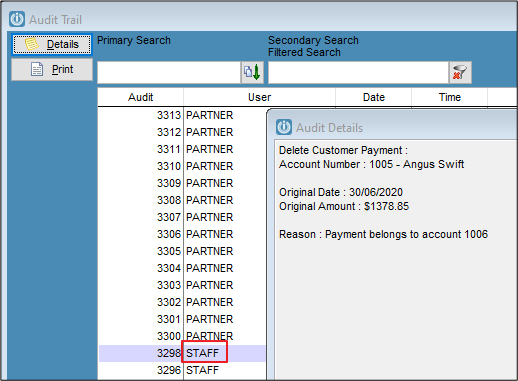Focus the Primary Search input field
518x381 pixels.
coord(169,72)
